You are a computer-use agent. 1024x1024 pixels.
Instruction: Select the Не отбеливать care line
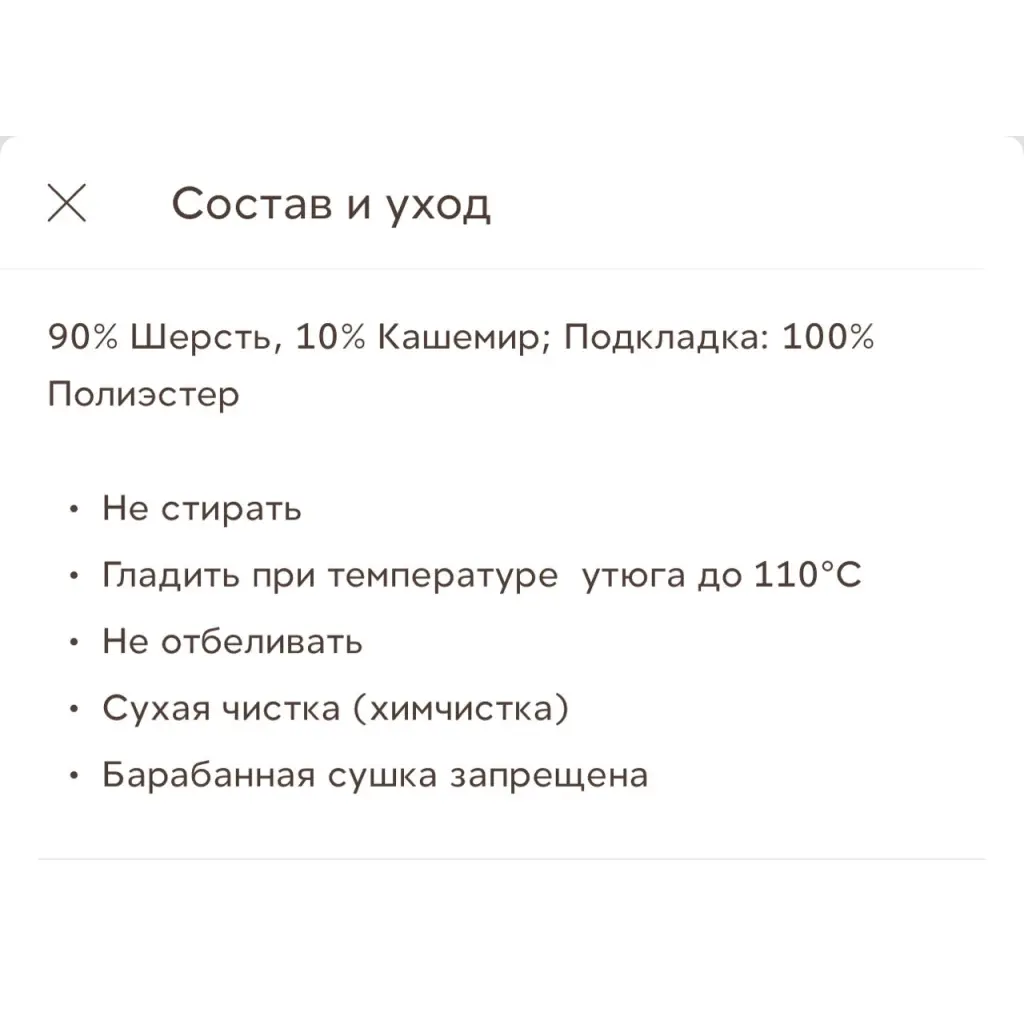(x=232, y=641)
